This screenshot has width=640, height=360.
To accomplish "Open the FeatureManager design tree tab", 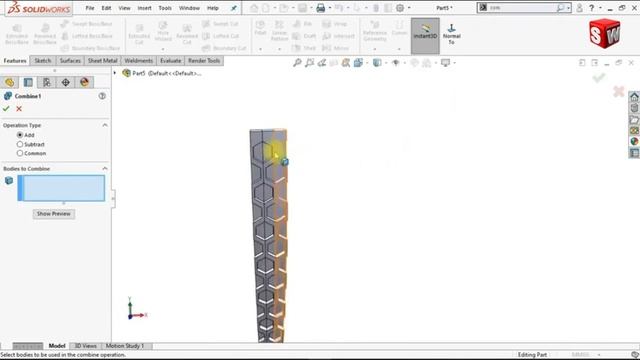I will [x=9, y=82].
